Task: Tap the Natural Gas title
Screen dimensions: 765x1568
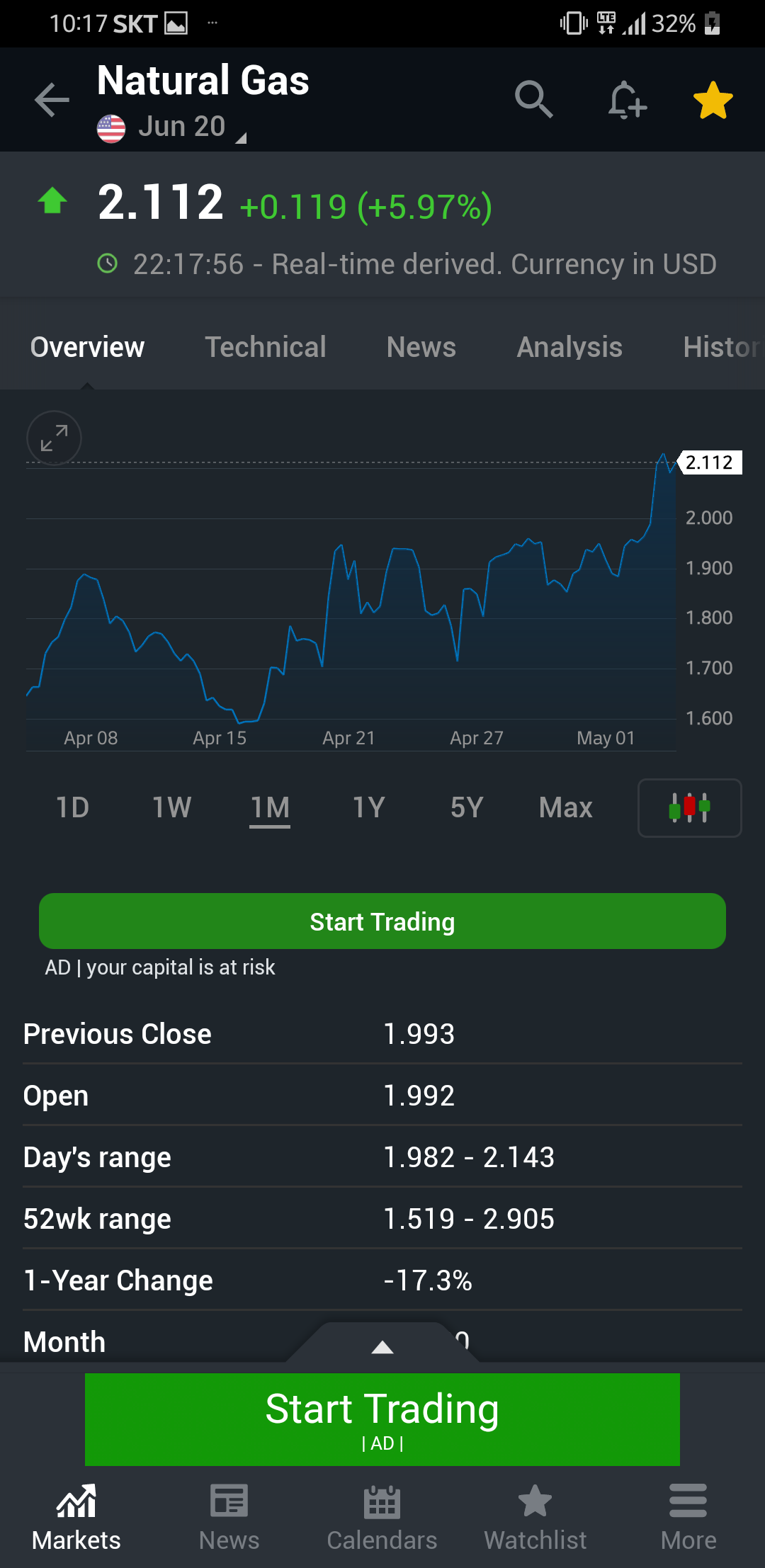Action: (203, 80)
